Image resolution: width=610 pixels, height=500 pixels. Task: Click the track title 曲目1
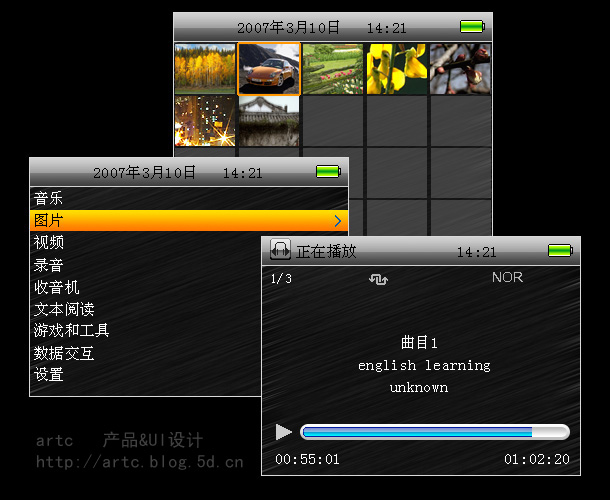coord(419,343)
